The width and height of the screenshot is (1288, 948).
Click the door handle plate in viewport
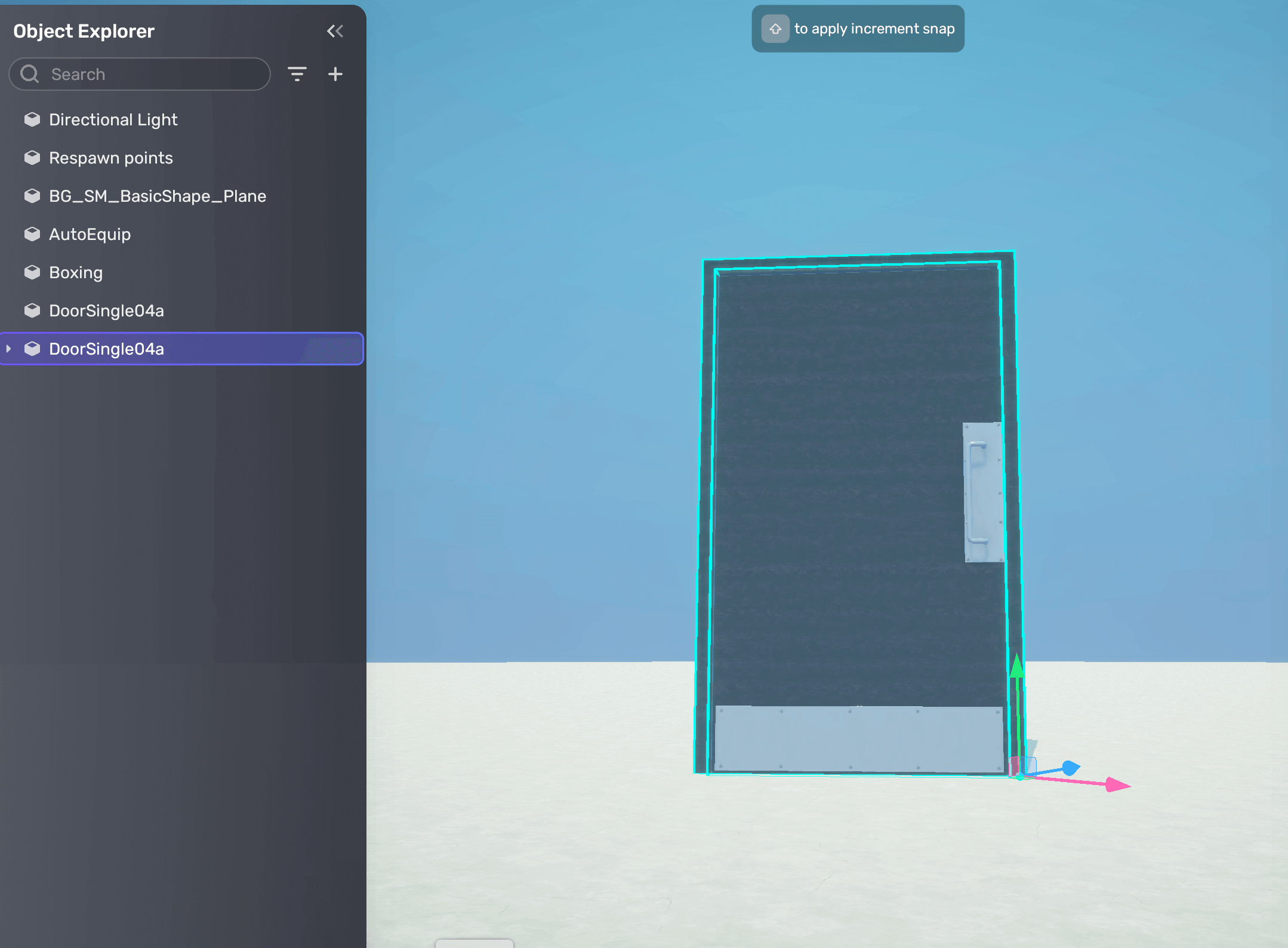click(982, 492)
